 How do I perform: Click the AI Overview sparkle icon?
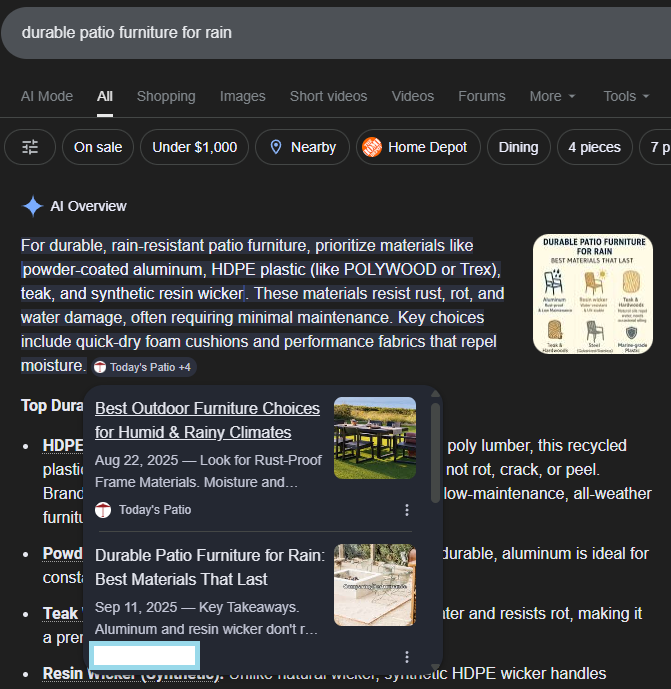pyautogui.click(x=33, y=206)
